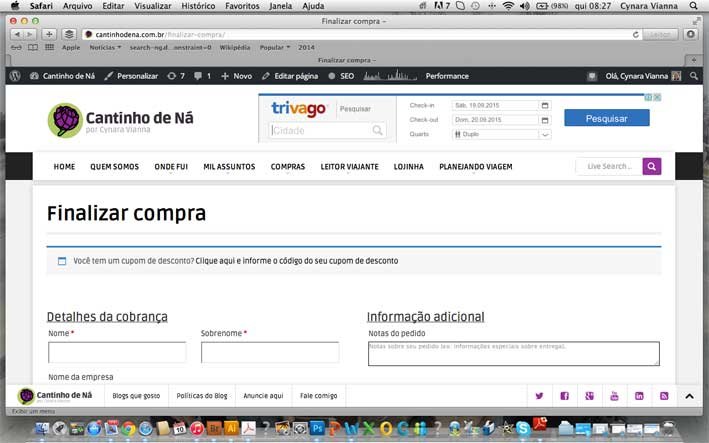Open the Wikipédia bookmark

235,47
